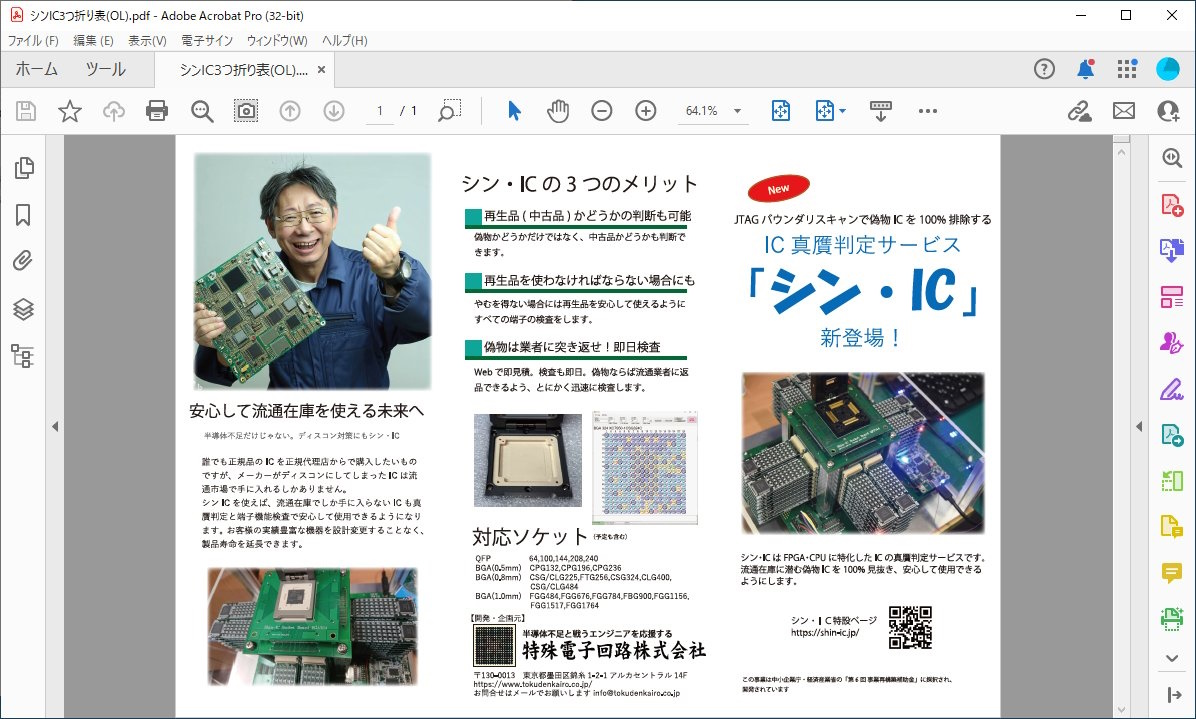Screen dimensions: 1196x719
Task: Open the search tool in the right pane
Action: [x=1172, y=159]
